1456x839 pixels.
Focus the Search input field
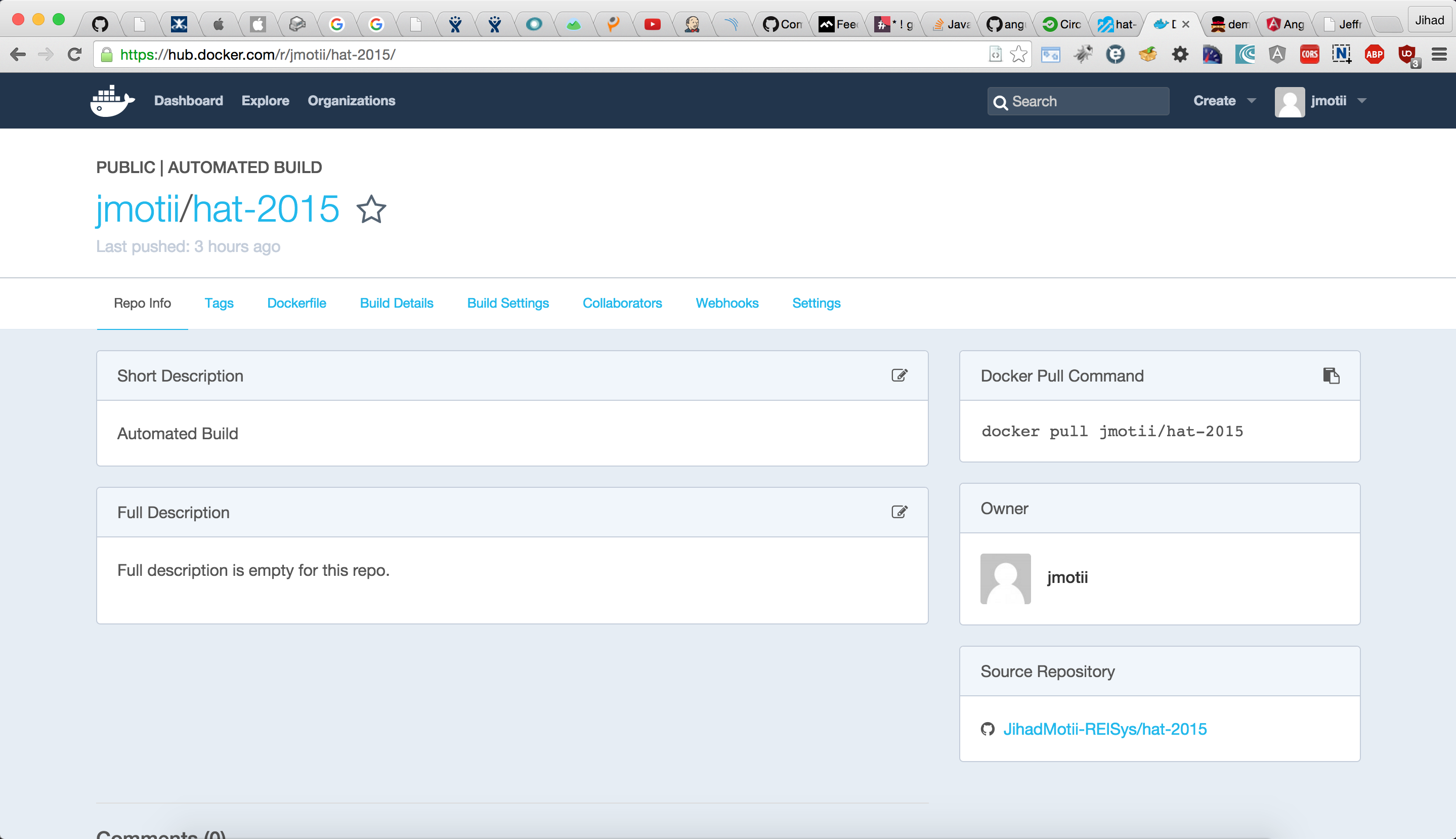(1078, 101)
